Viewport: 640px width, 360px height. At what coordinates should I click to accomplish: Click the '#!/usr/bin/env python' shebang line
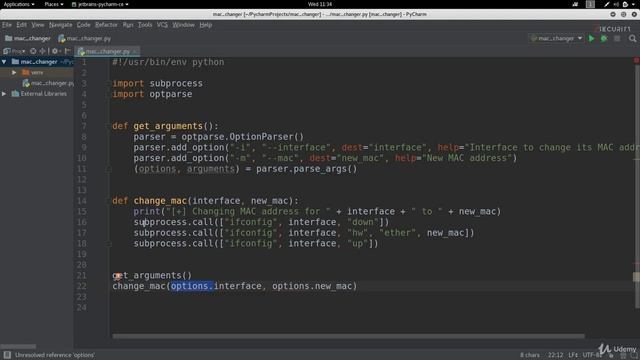click(x=168, y=62)
